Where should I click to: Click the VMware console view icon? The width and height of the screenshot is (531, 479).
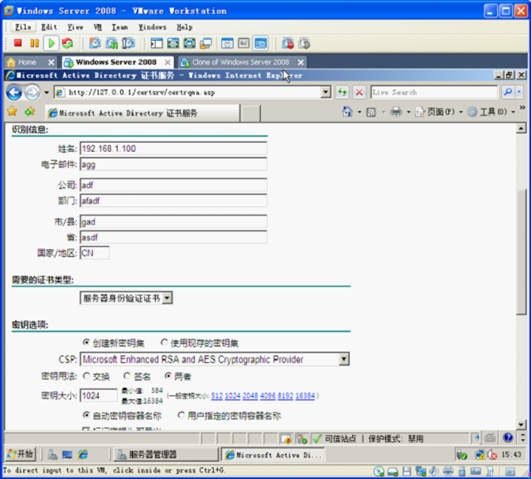pos(261,43)
